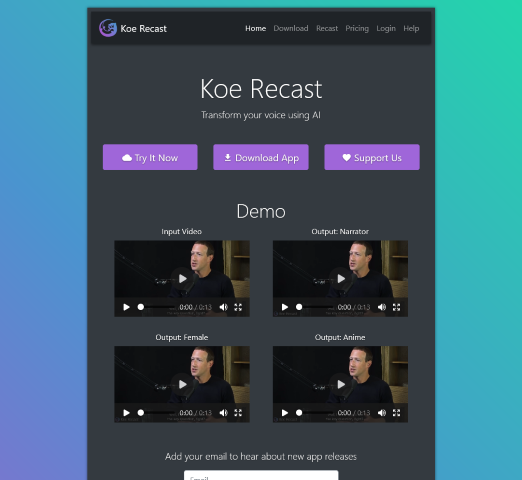Mute the Output: Female video
Viewport: 522px width, 480px height.
[x=223, y=413]
